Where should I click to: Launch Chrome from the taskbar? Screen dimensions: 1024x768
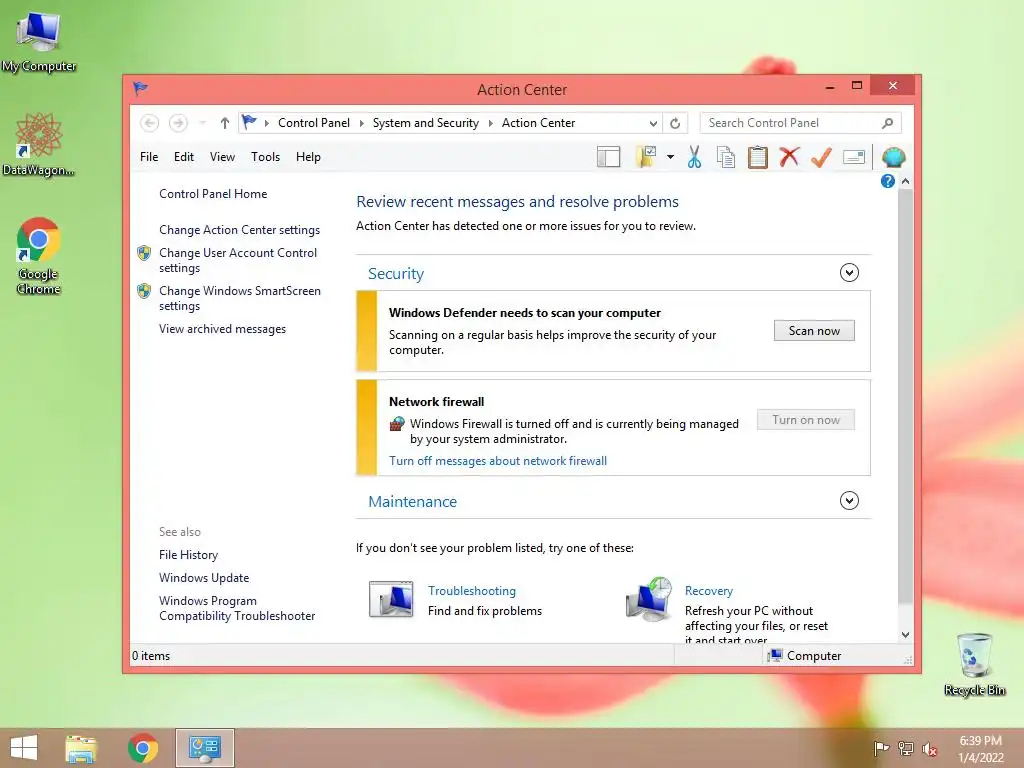point(142,748)
